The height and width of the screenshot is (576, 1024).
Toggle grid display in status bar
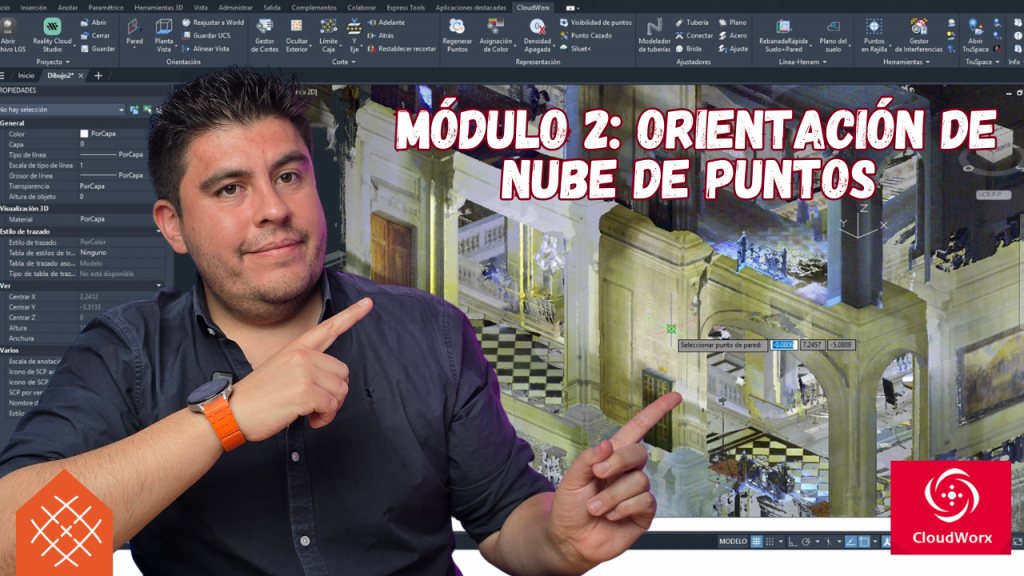click(x=756, y=541)
